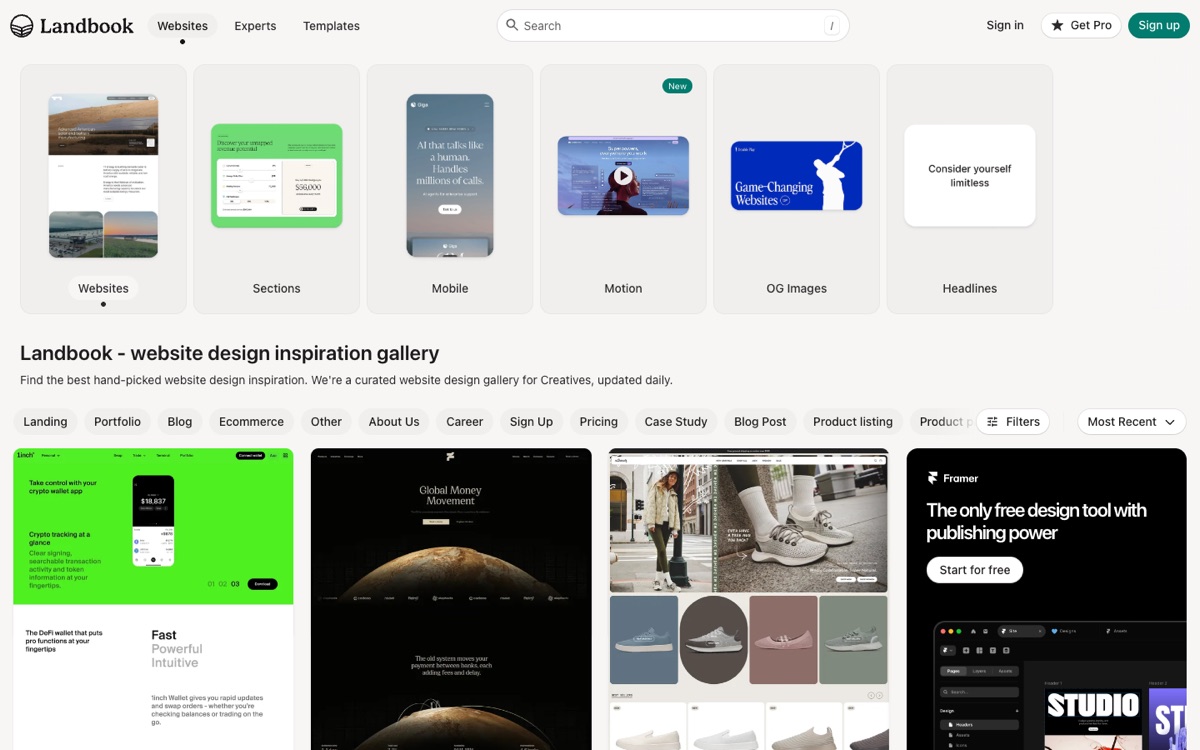Viewport: 1200px width, 750px height.
Task: Select the Websites category card
Action: click(103, 189)
